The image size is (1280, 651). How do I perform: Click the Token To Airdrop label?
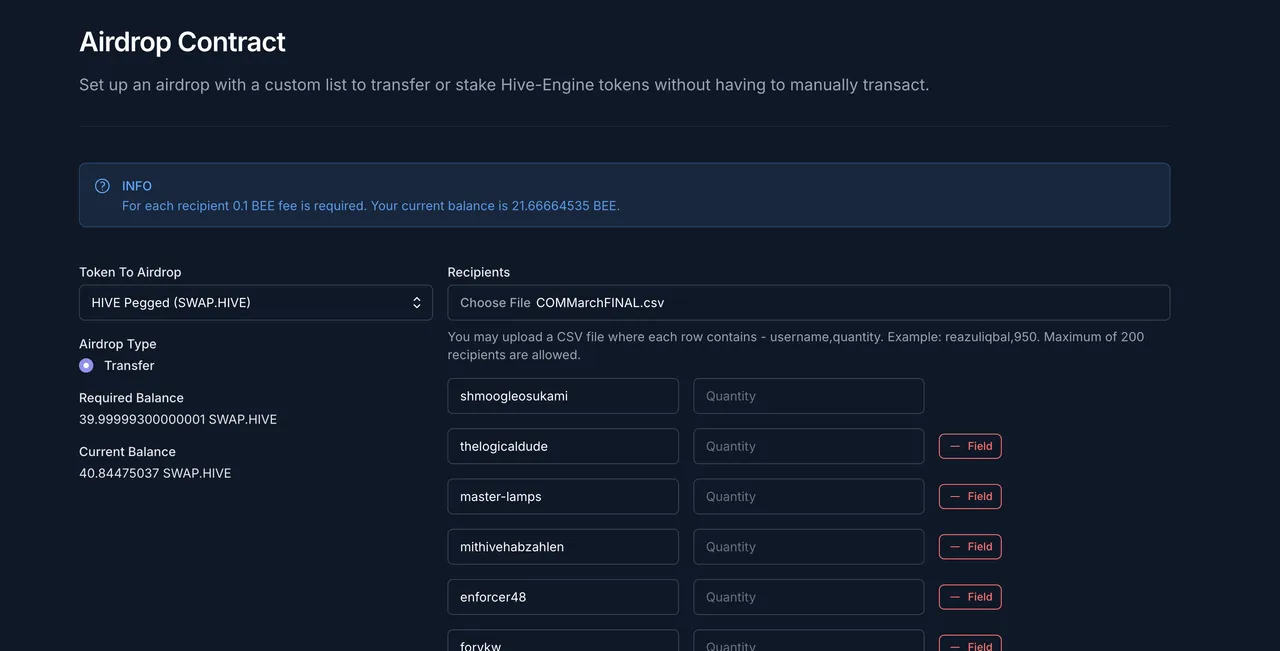coord(130,272)
